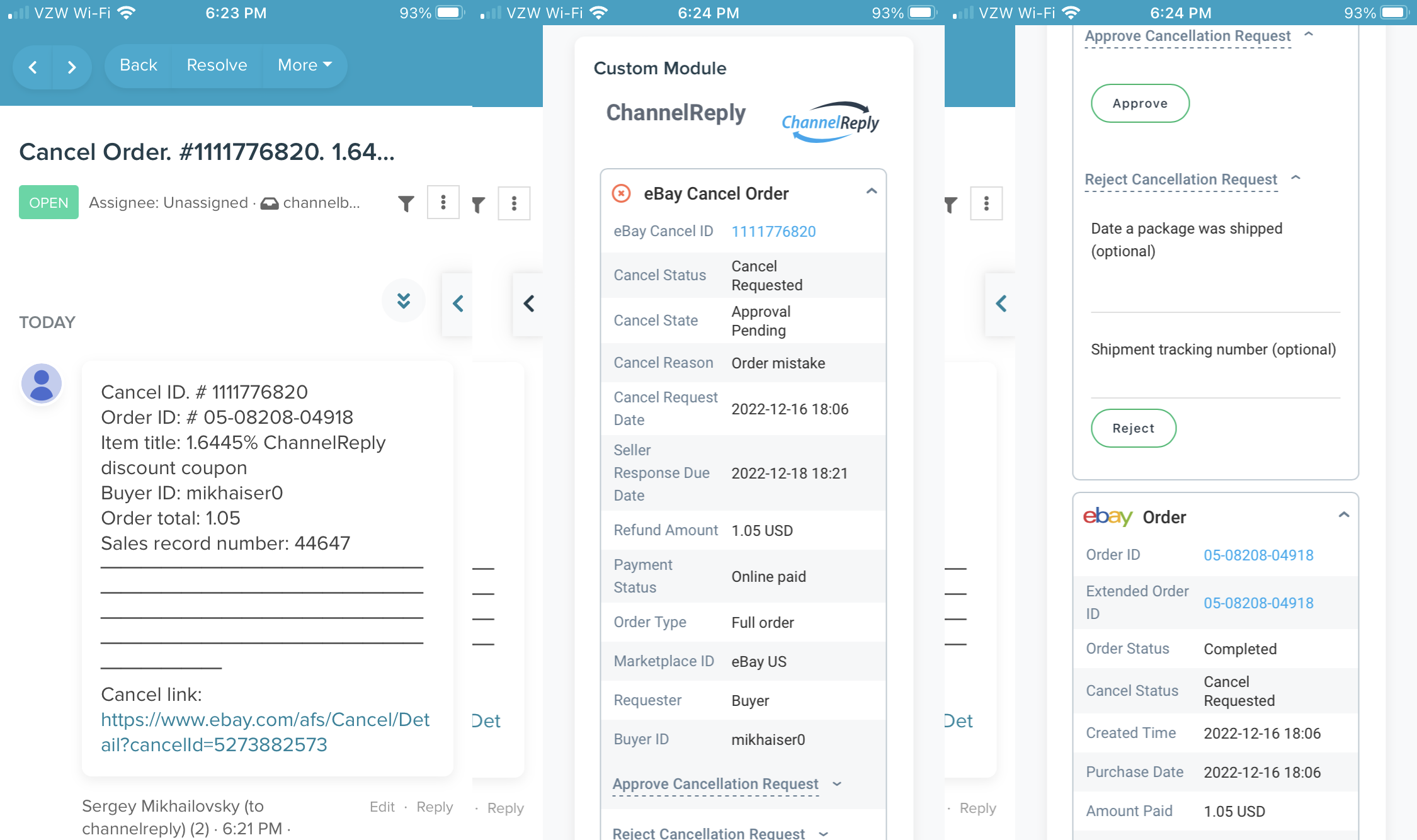Click the Reject button
This screenshot has height=840, width=1417.
coord(1133,428)
